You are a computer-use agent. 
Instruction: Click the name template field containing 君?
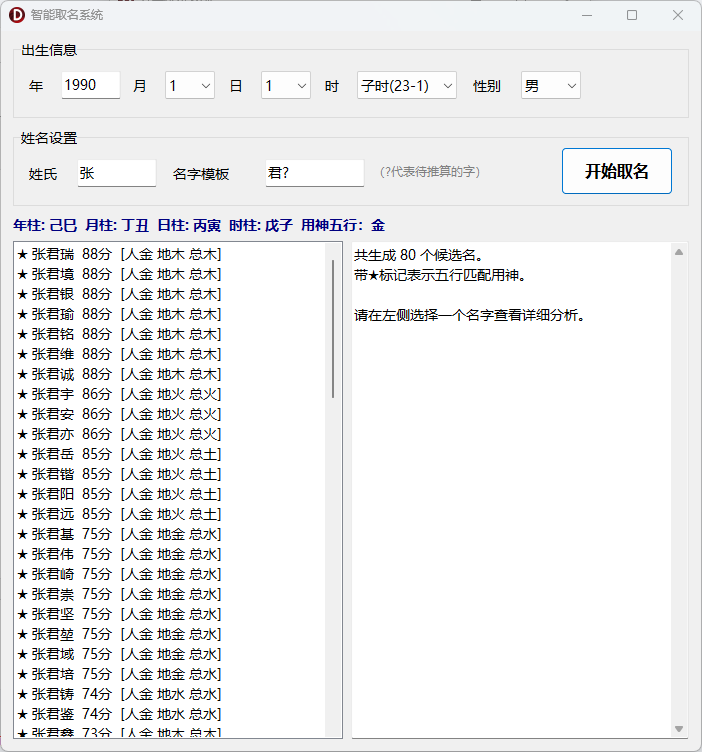[315, 173]
